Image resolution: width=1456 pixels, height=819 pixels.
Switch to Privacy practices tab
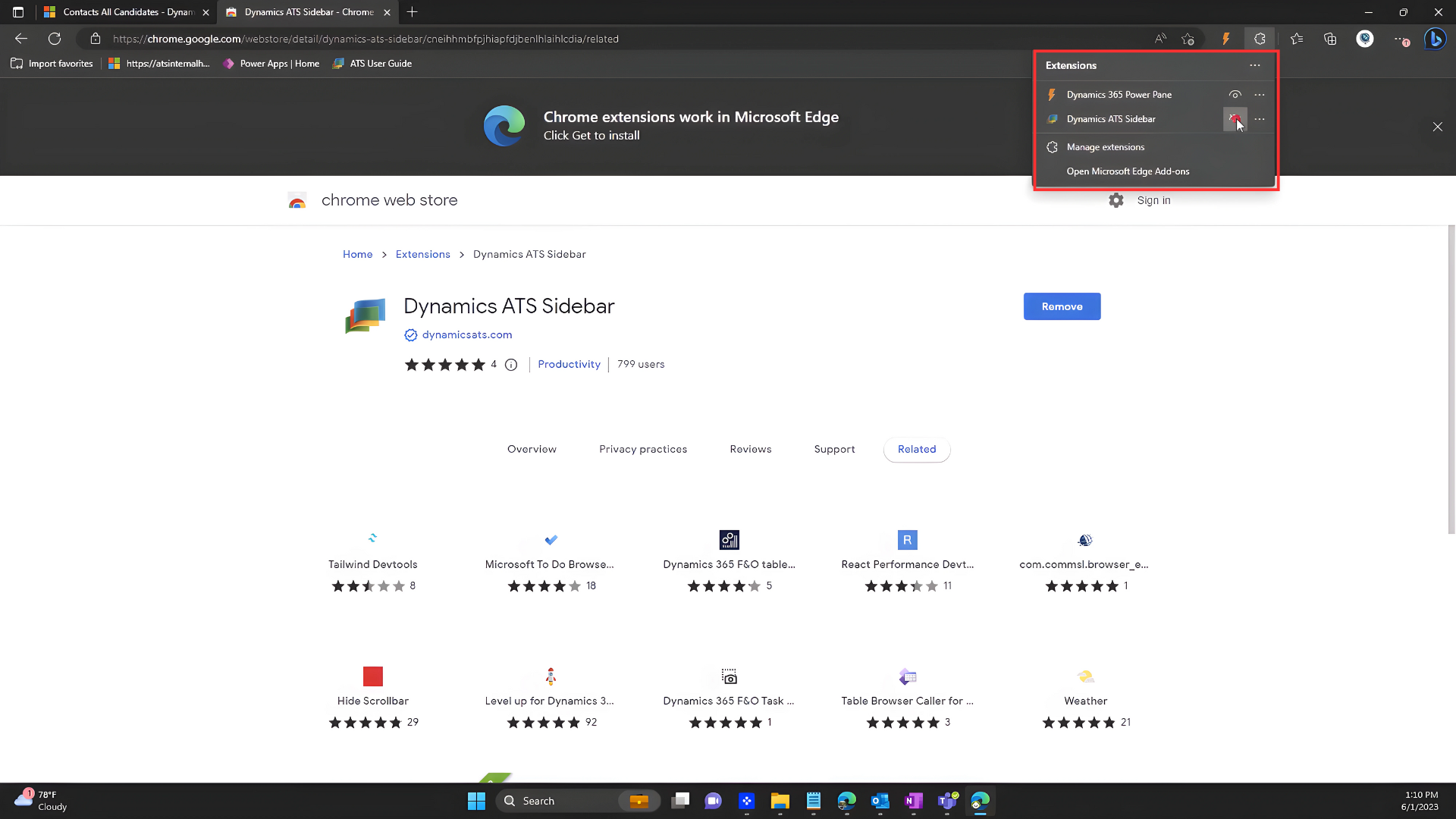tap(643, 449)
